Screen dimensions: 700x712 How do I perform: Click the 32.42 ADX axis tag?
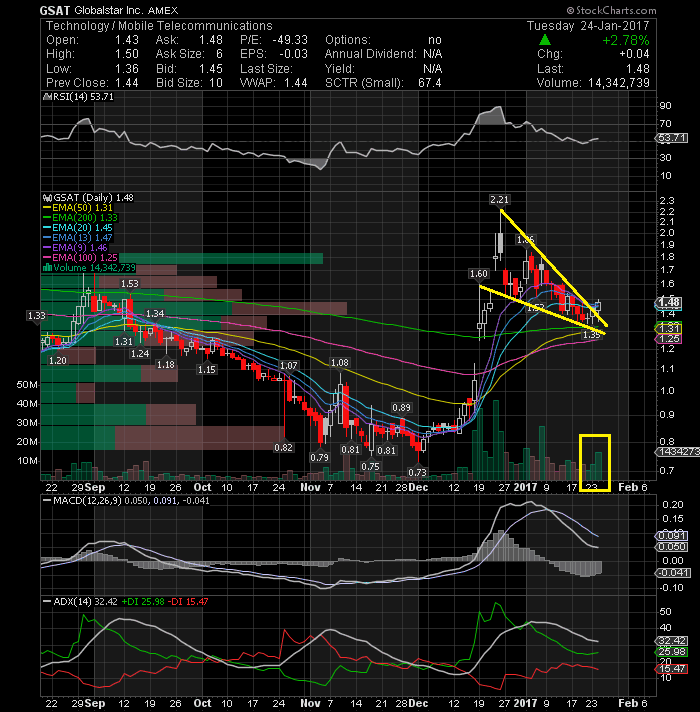[672, 641]
